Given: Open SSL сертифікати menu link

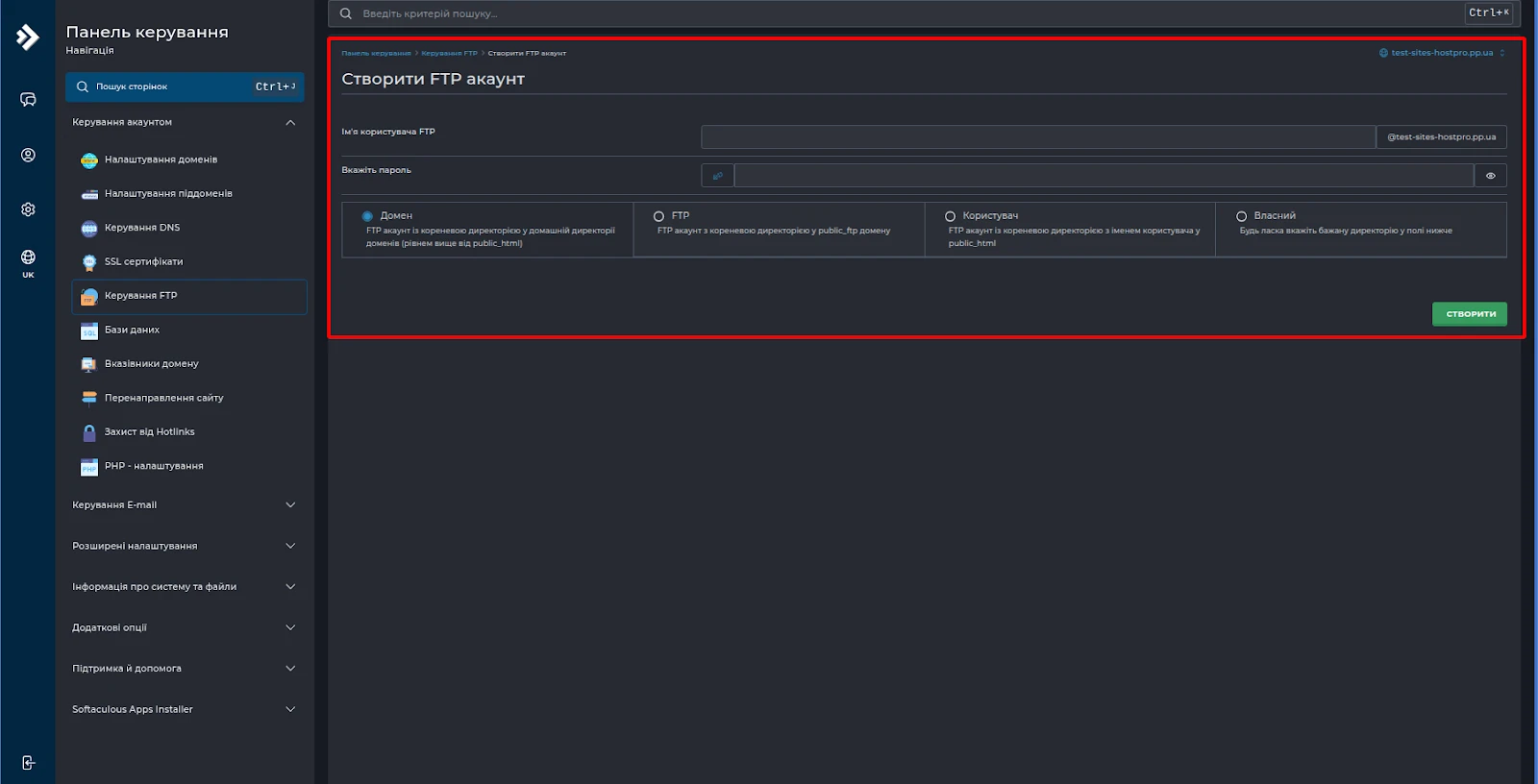Looking at the screenshot, I should [143, 261].
